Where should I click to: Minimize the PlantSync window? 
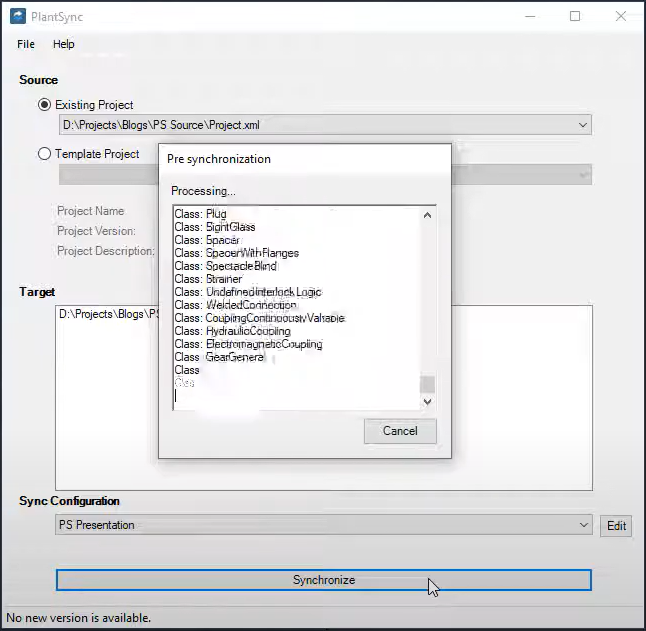(x=530, y=16)
